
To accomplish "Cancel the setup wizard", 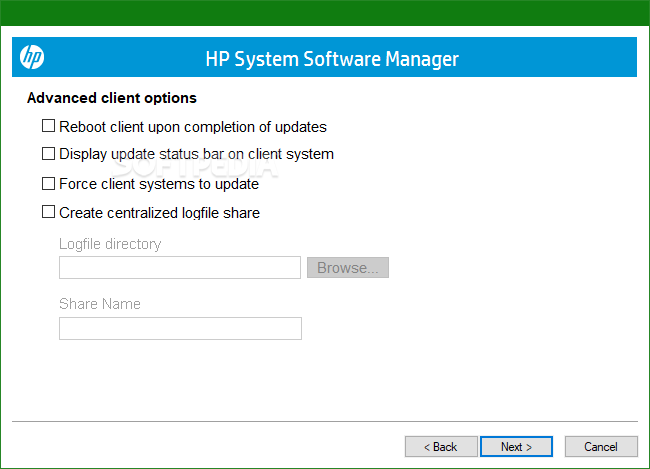I will pyautogui.click(x=601, y=447).
